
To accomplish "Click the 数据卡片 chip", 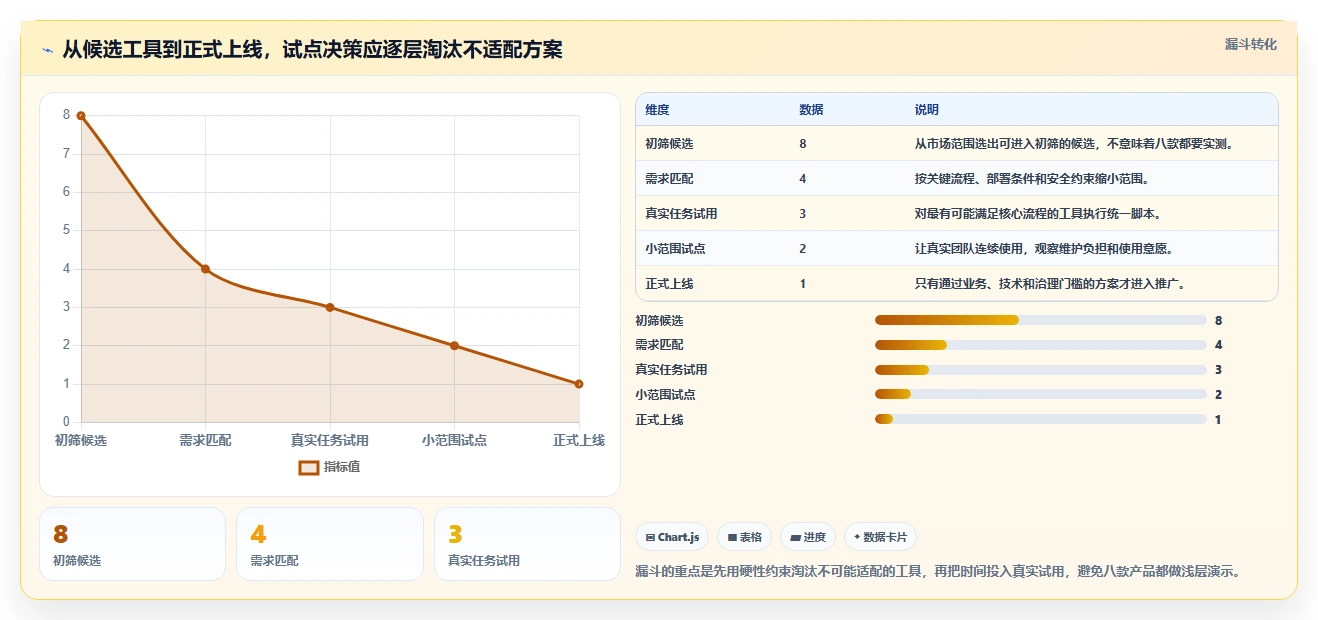I will pos(880,537).
